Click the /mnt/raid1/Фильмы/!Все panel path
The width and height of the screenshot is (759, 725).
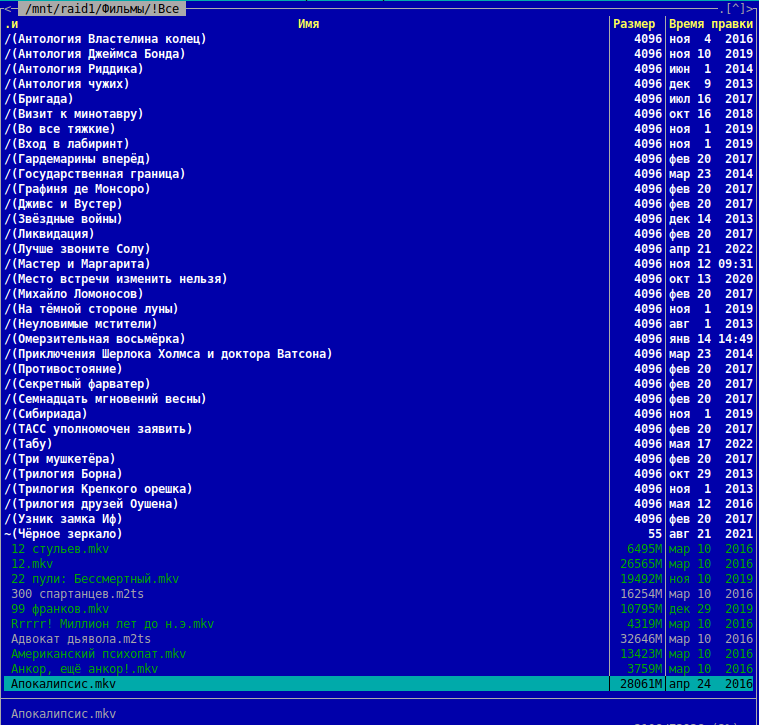pos(98,8)
